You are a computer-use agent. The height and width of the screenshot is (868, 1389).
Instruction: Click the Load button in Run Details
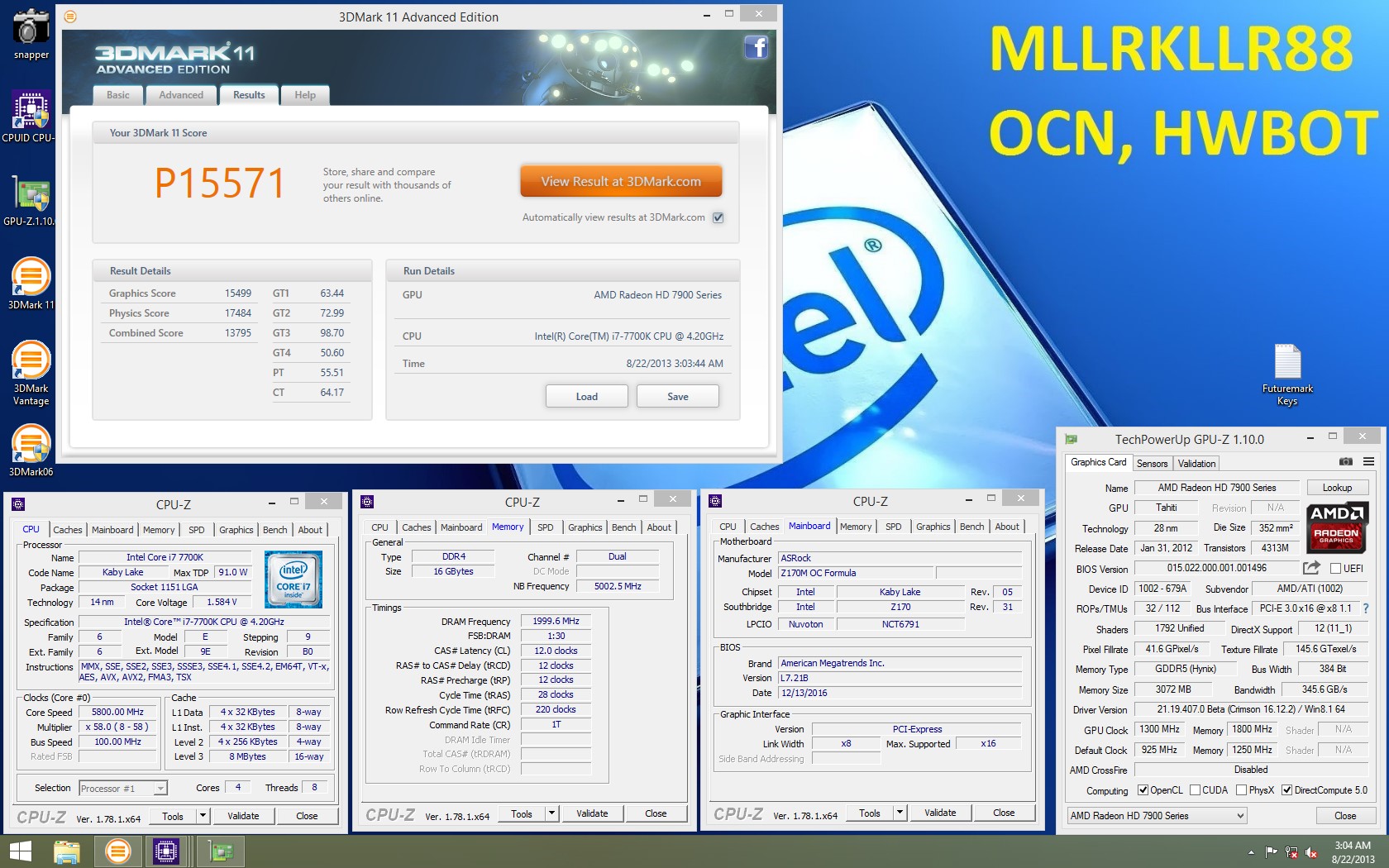[587, 397]
